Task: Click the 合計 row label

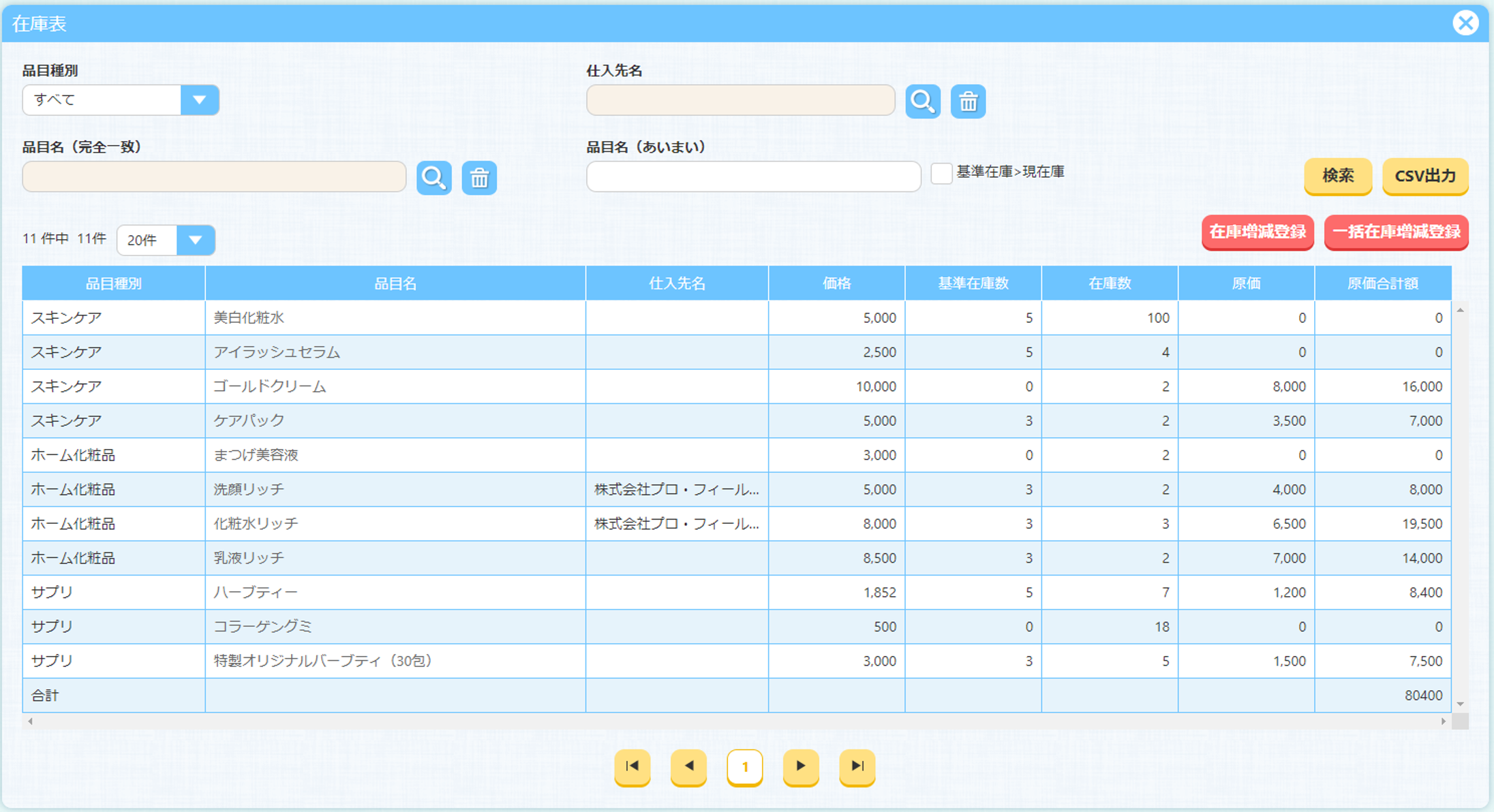Action: pyautogui.click(x=45, y=696)
